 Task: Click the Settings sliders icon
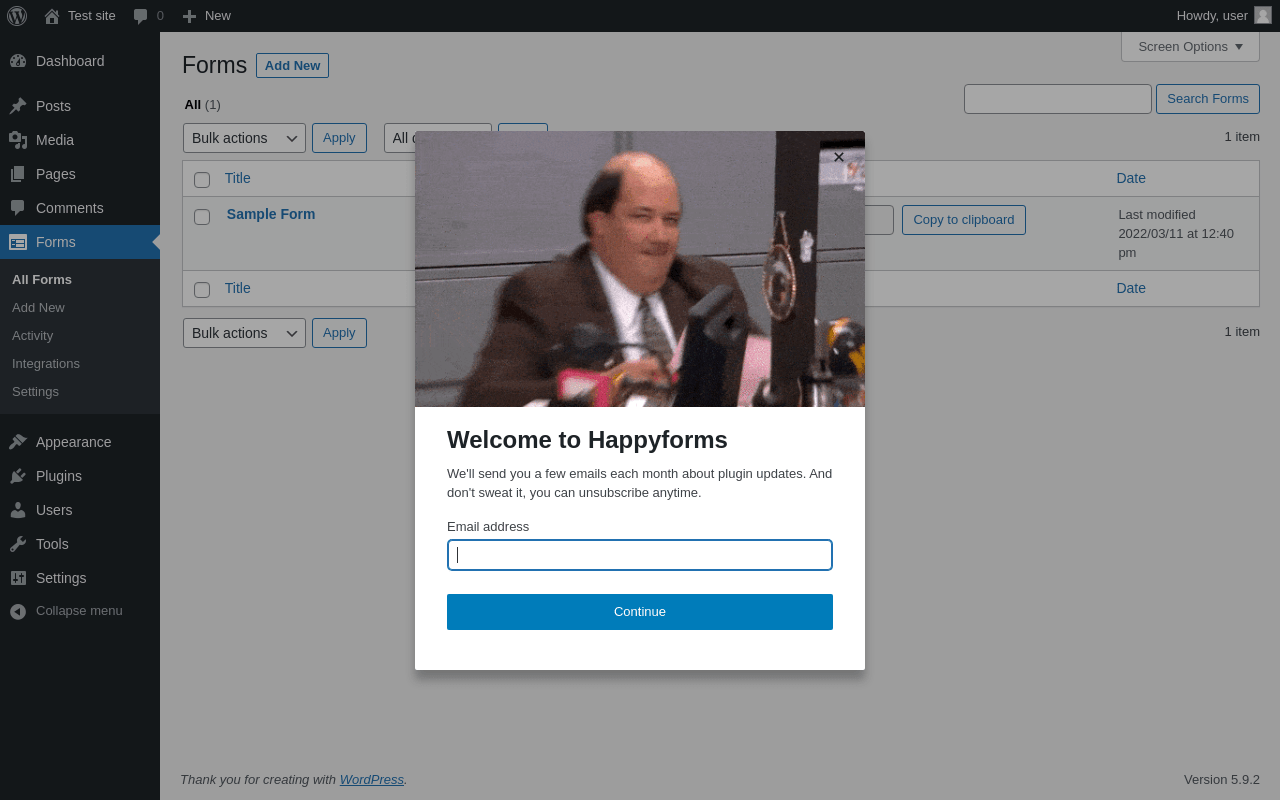(18, 578)
